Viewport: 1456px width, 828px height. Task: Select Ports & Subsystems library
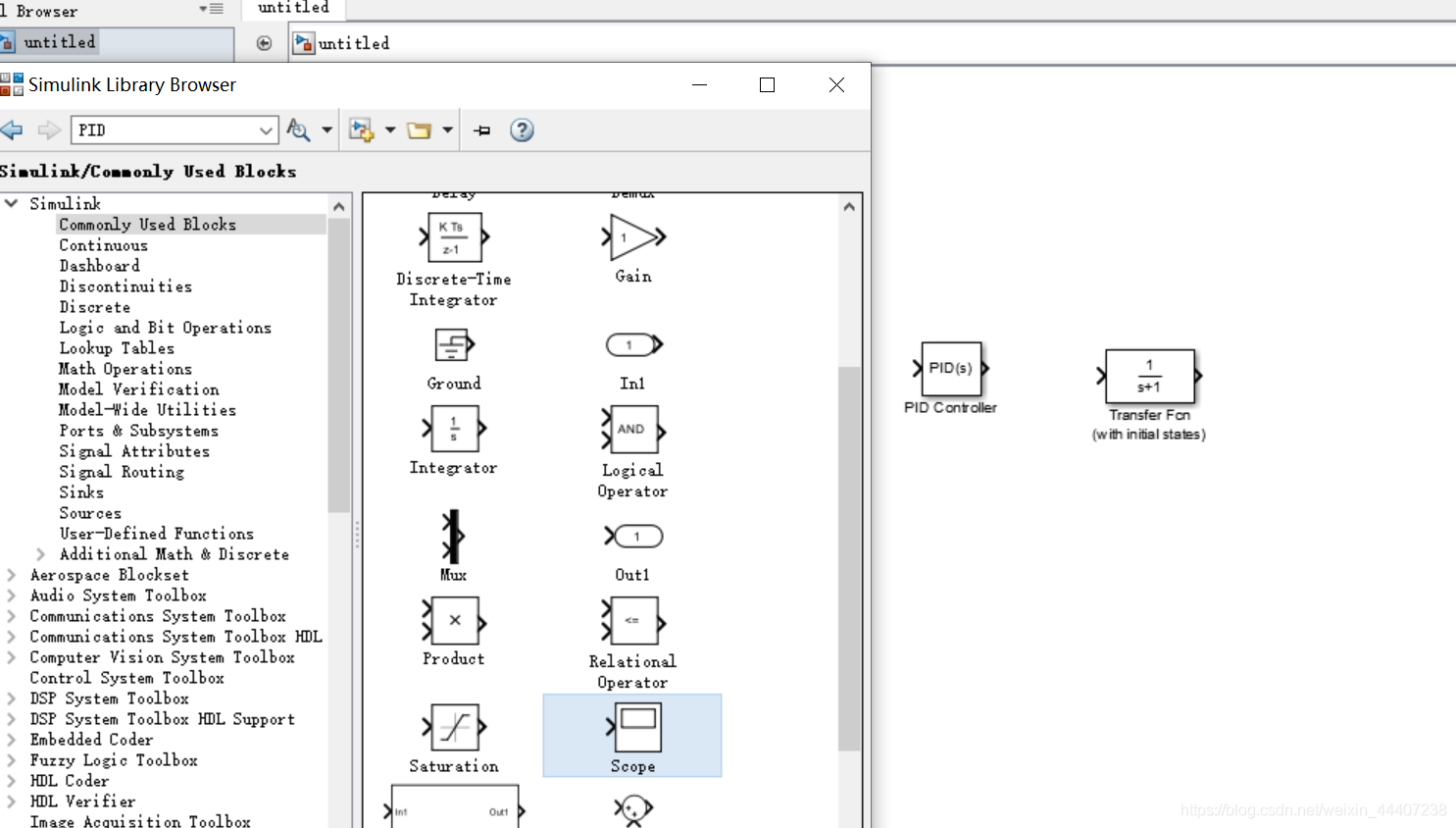pos(139,431)
